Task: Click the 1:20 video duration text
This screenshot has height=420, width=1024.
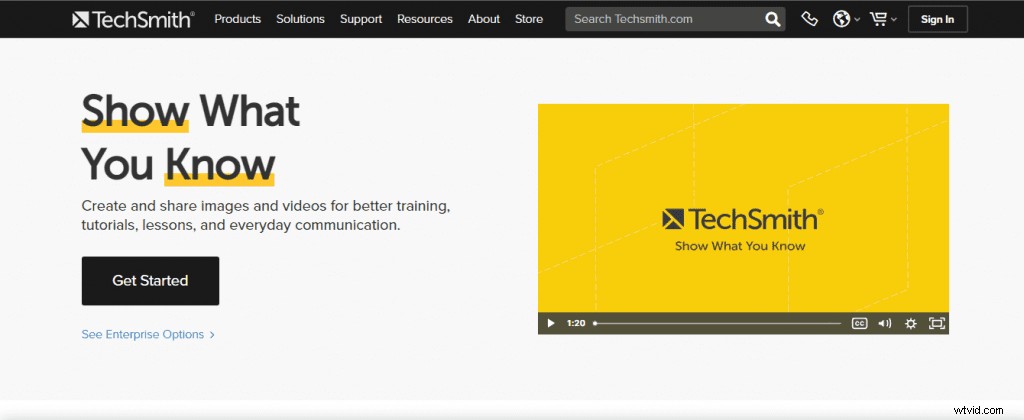Action: click(x=576, y=323)
